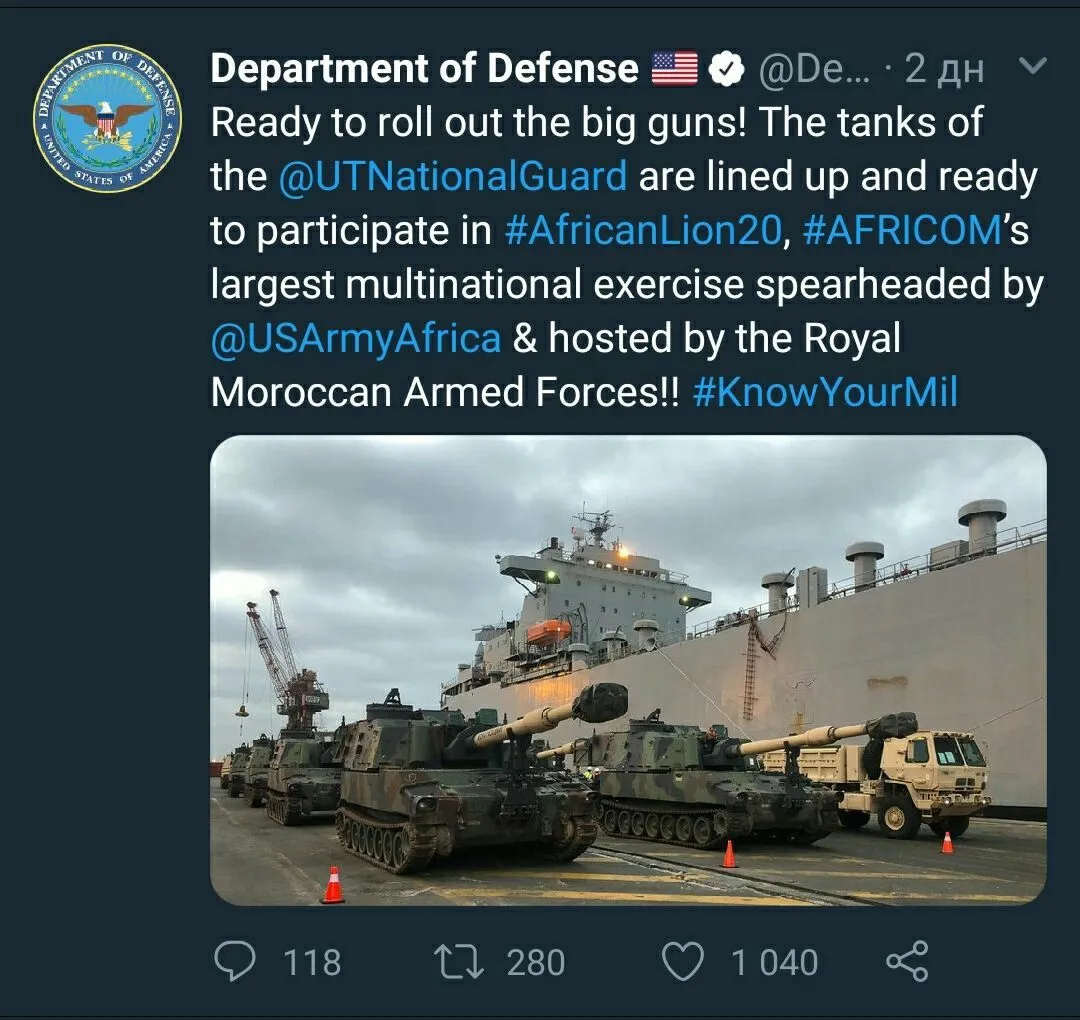
Task: Open the #KnowYourMil hashtag
Action: (825, 392)
